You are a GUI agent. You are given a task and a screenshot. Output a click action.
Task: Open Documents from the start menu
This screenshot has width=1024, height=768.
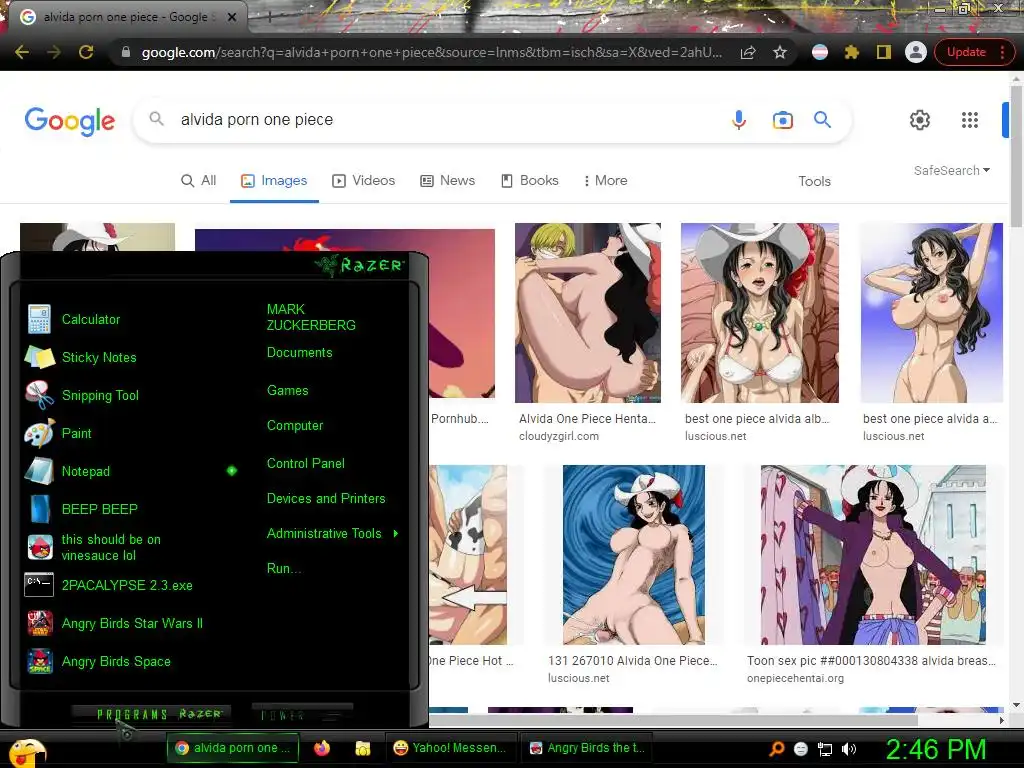[300, 353]
